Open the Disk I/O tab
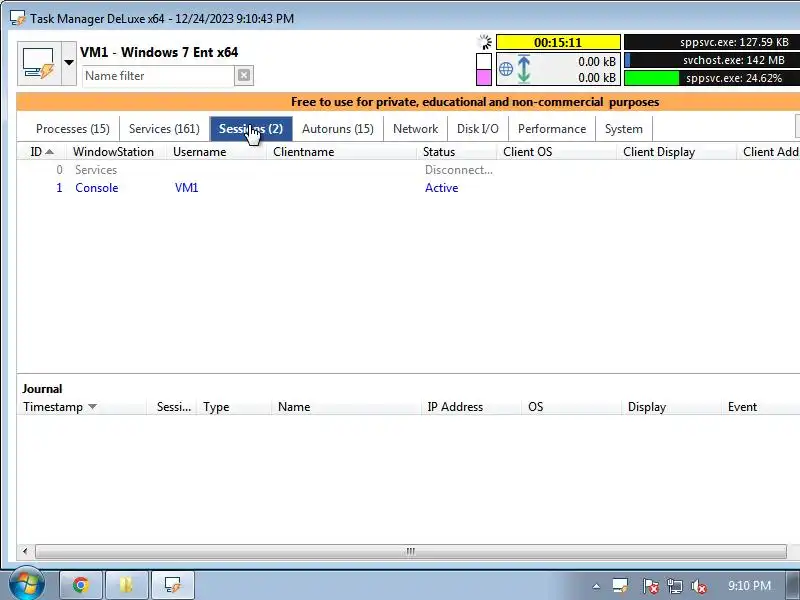 [478, 129]
